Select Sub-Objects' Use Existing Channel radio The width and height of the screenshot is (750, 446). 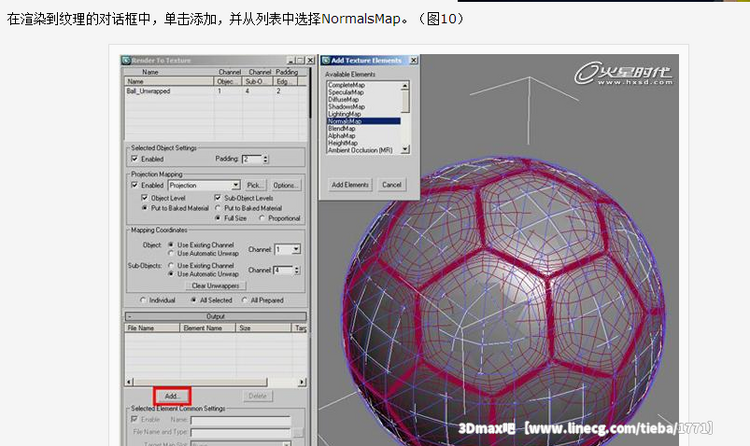pos(171,265)
